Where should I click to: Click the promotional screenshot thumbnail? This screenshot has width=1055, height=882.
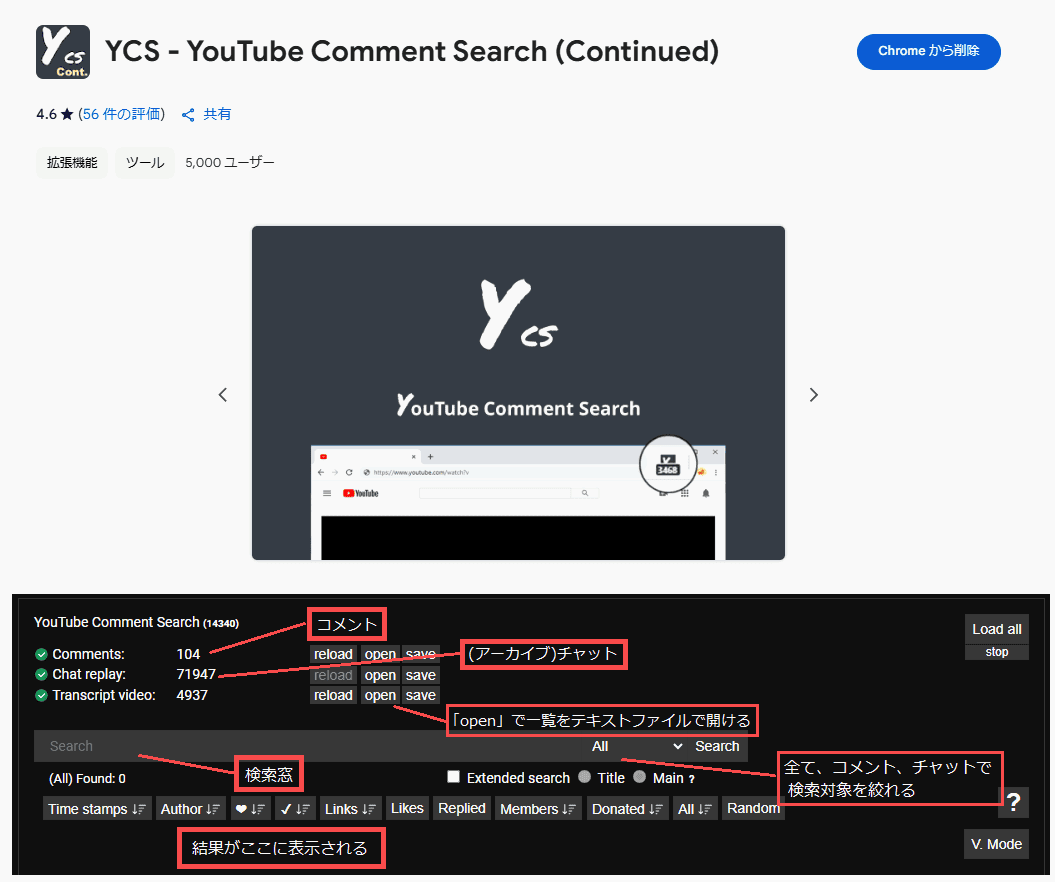tap(518, 393)
